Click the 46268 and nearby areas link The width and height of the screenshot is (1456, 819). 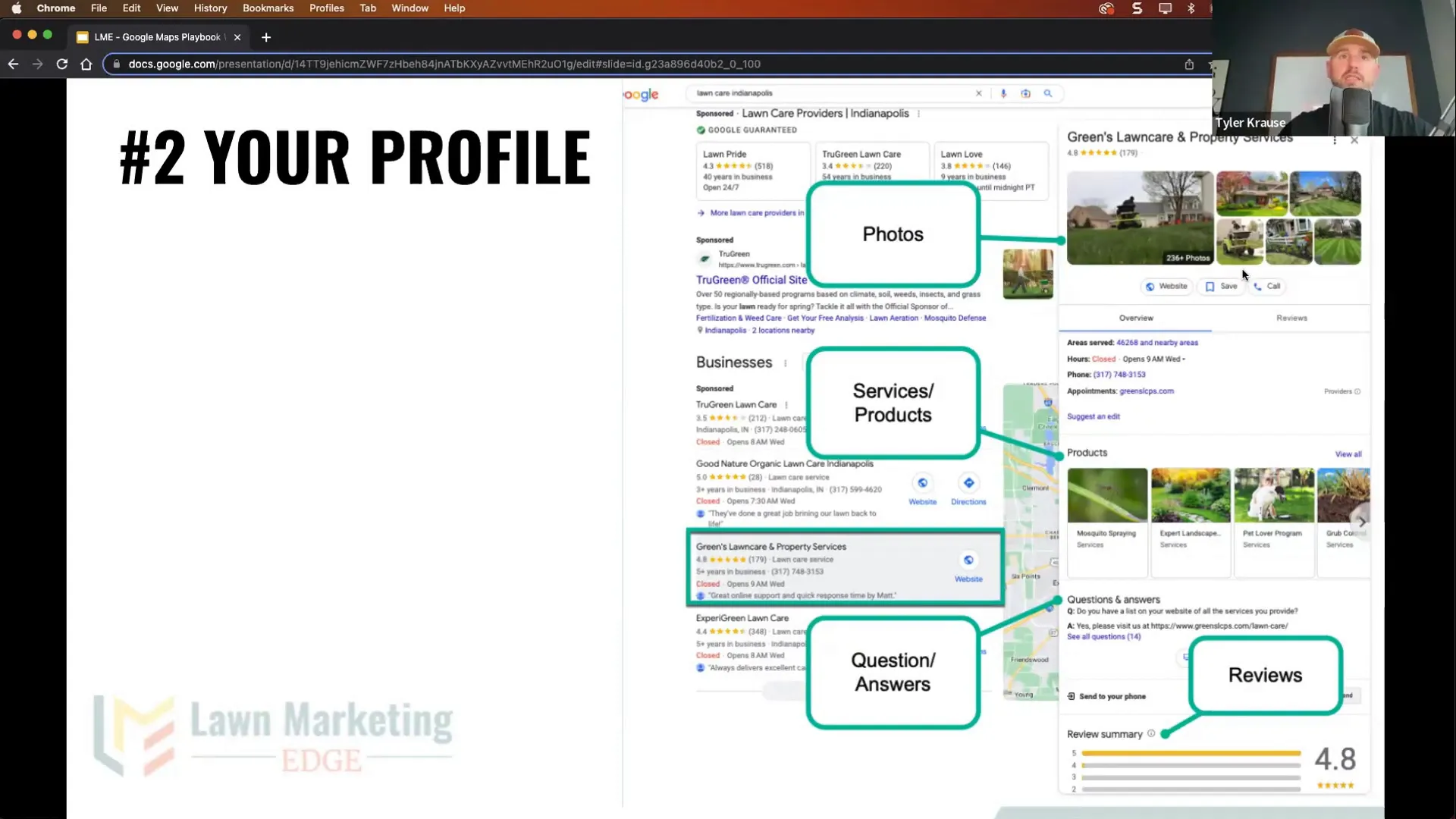click(1157, 343)
